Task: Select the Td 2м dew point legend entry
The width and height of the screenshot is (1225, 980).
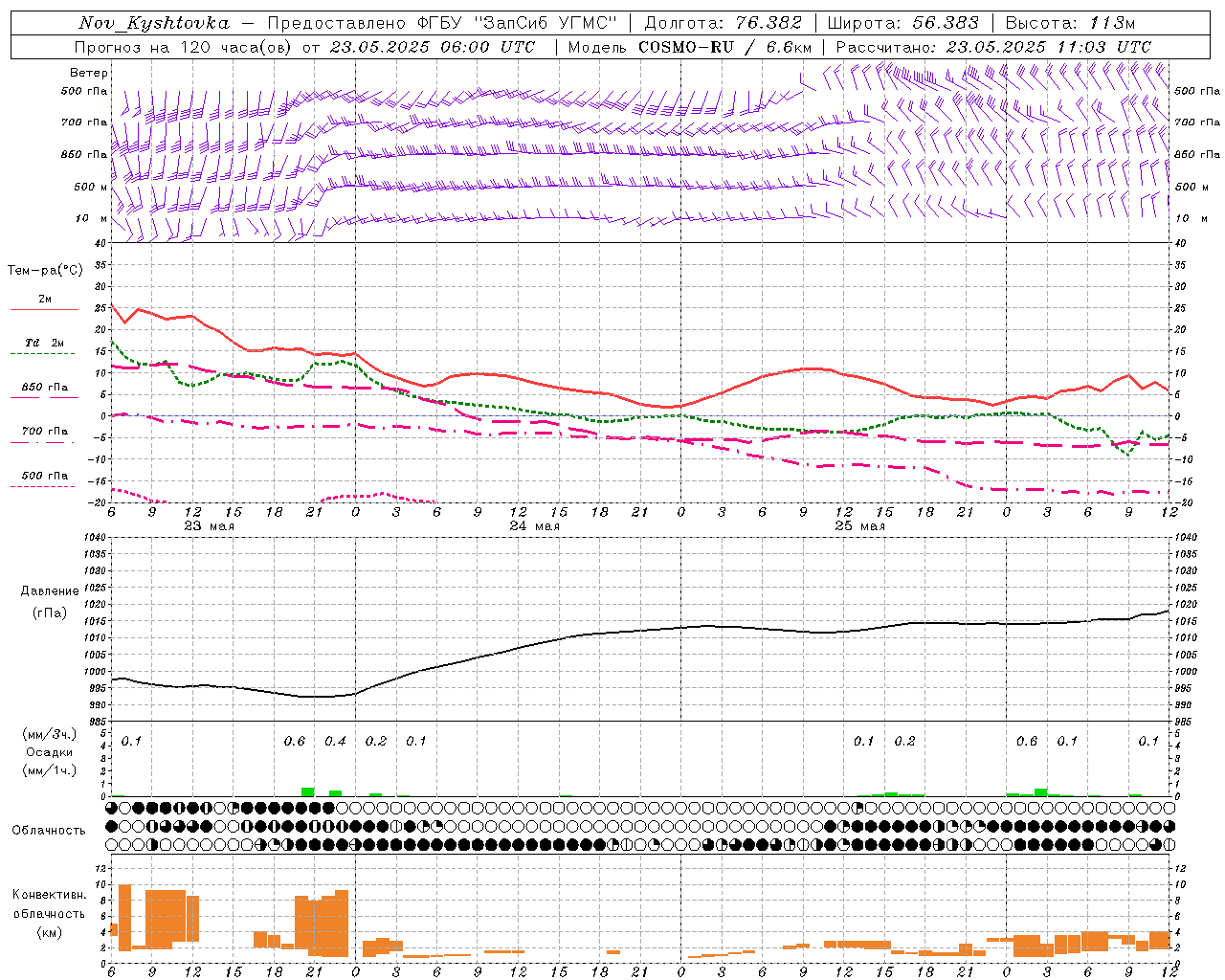Action: [x=45, y=343]
